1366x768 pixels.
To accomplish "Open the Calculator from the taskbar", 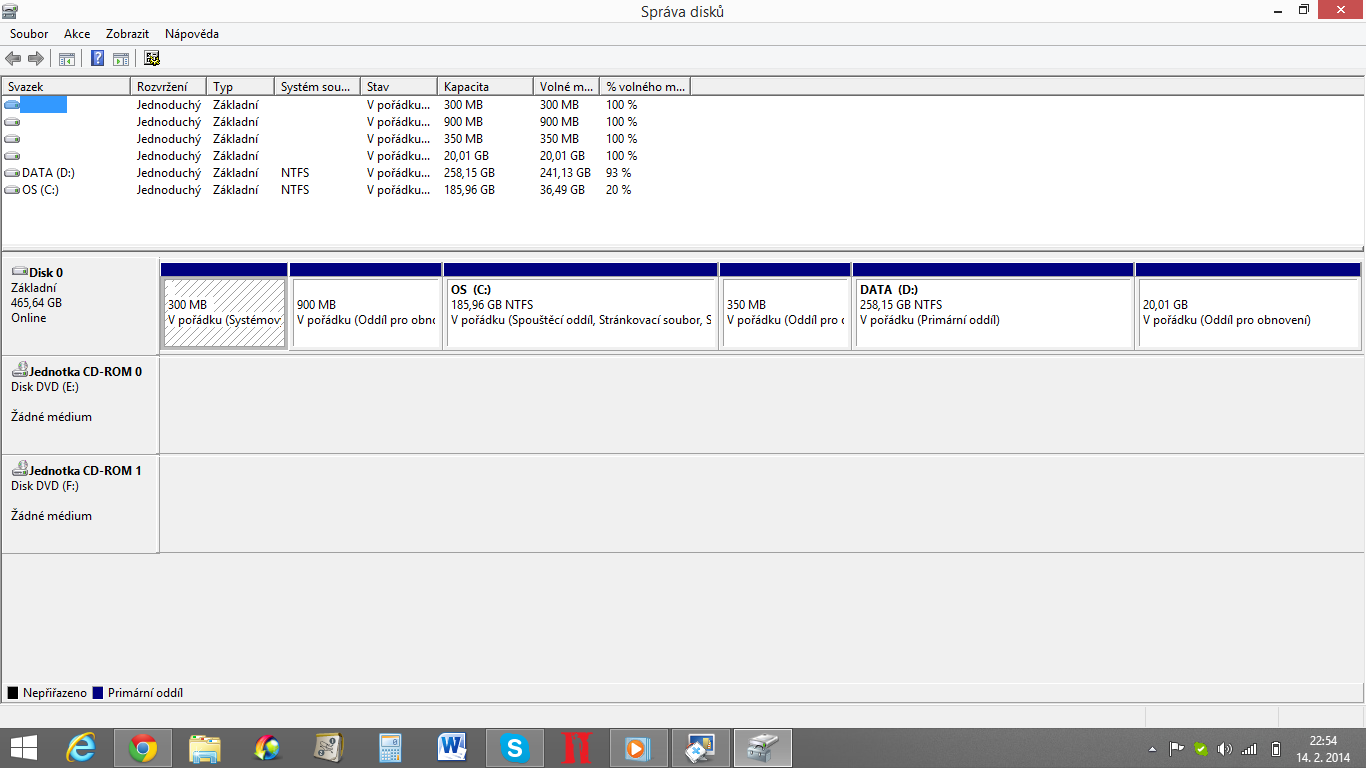I will click(390, 748).
